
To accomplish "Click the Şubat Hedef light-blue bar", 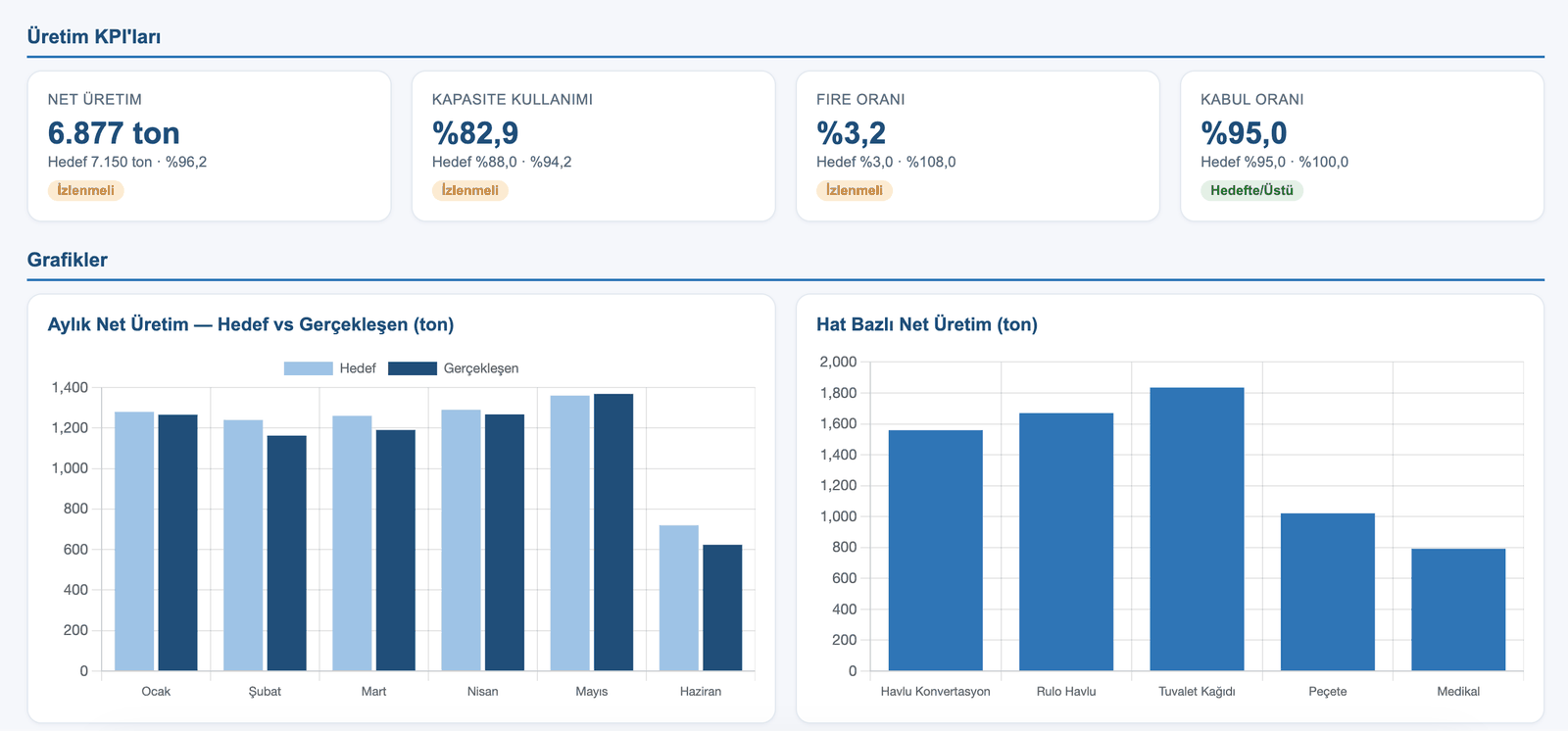I will coord(243,546).
